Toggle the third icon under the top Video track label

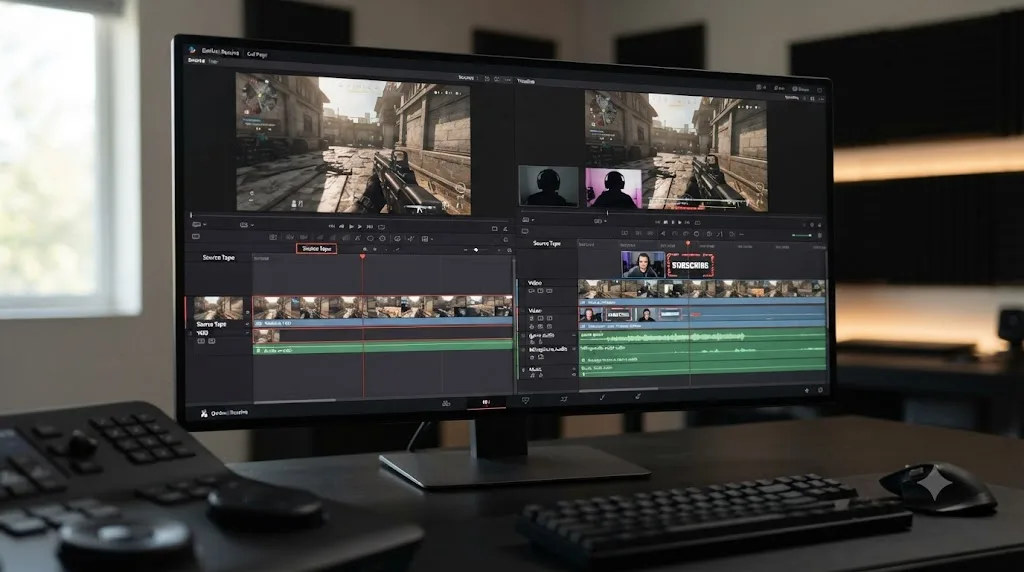coord(549,291)
